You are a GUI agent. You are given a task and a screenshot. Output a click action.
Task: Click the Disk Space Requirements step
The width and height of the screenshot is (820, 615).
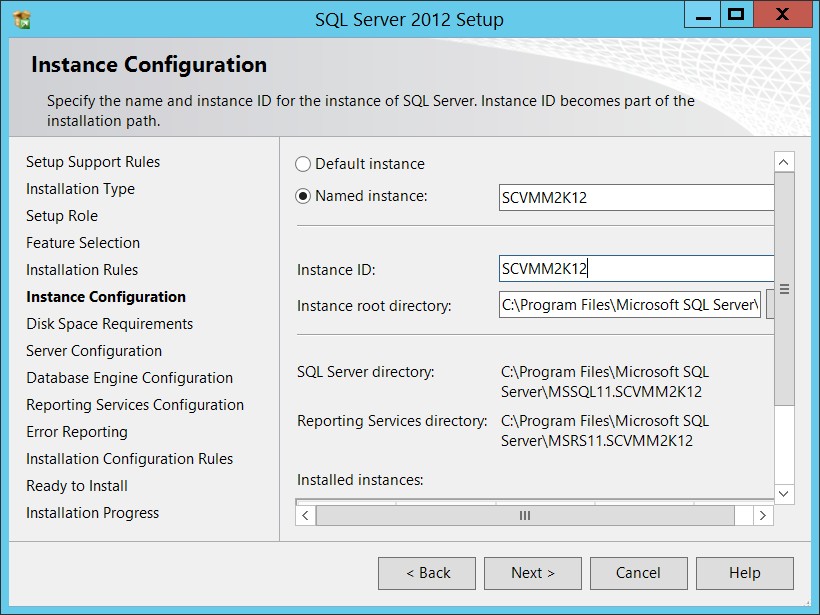110,324
